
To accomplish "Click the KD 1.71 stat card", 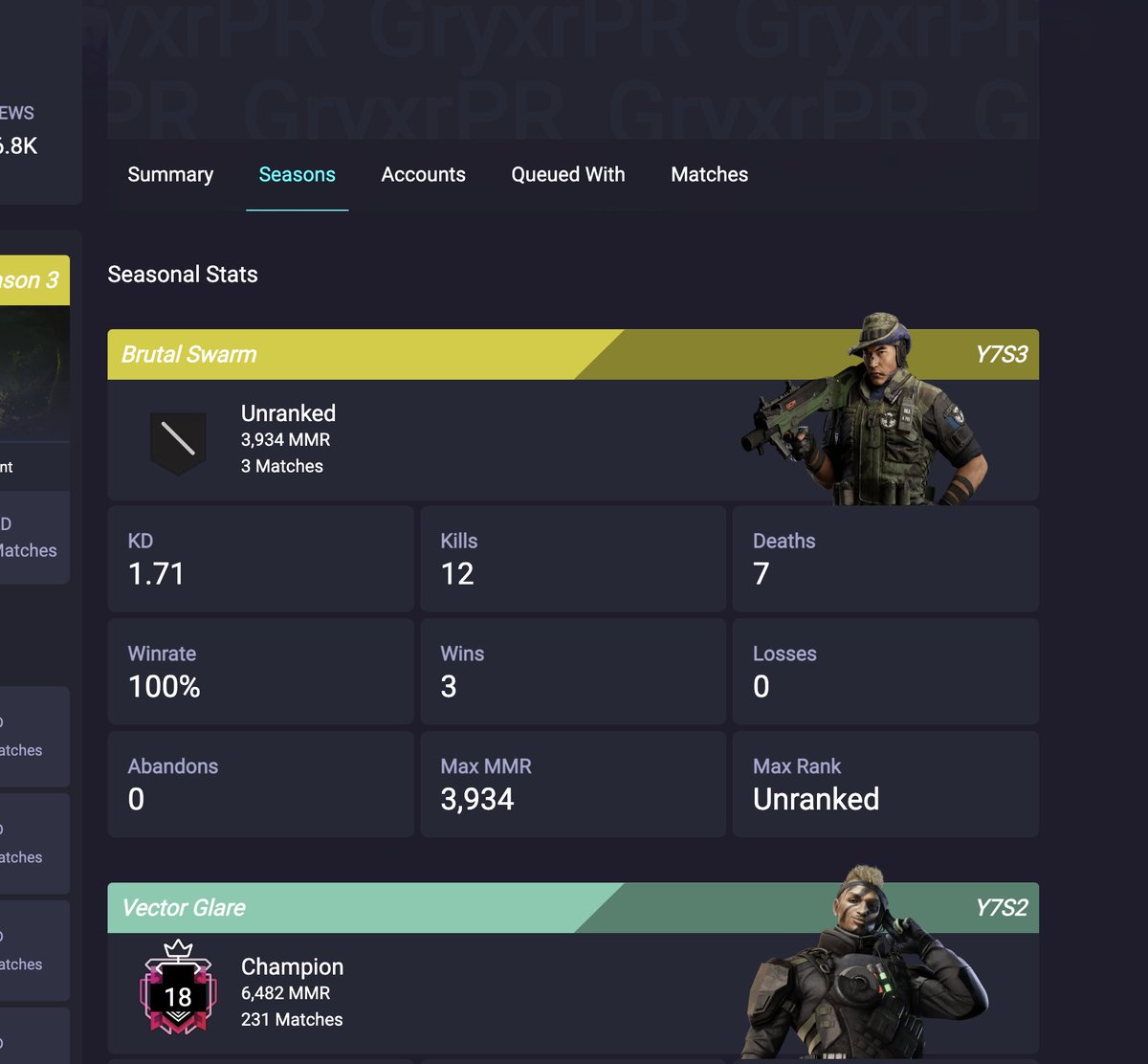I will click(x=260, y=559).
